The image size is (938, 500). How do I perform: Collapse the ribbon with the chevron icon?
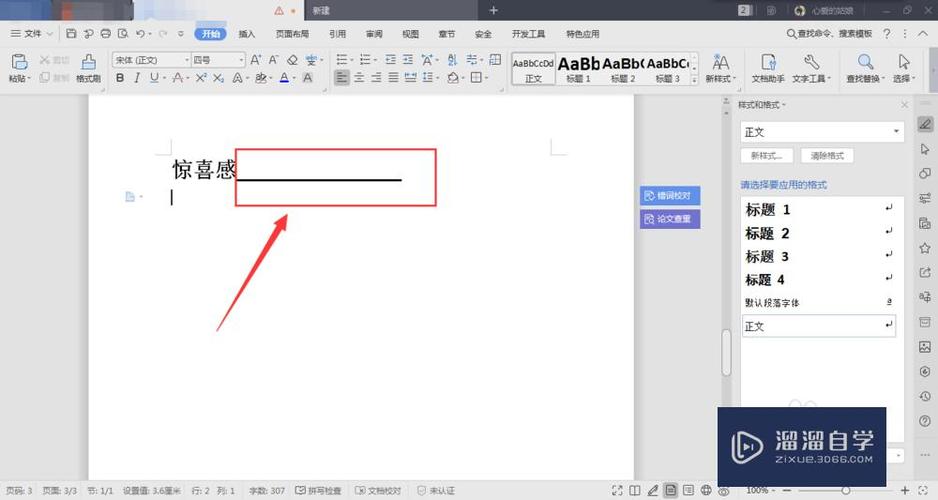922,34
